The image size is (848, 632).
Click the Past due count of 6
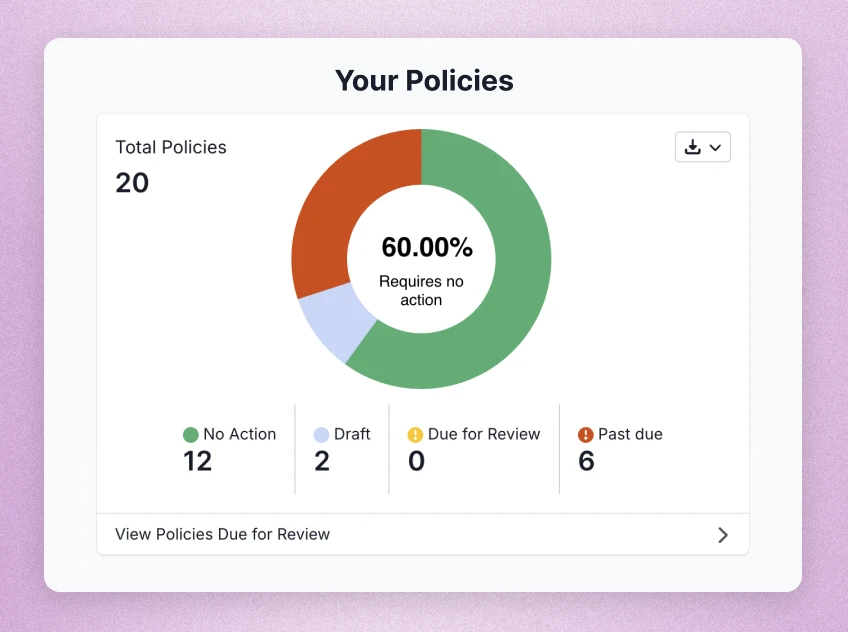point(587,461)
